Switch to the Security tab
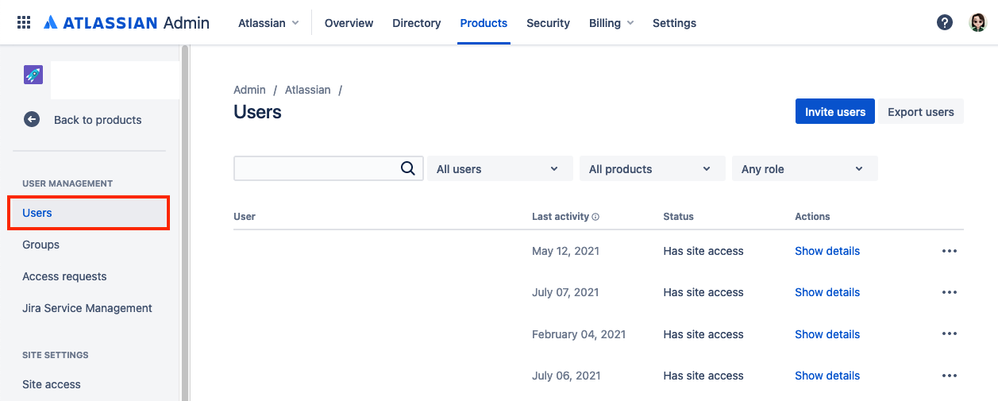The width and height of the screenshot is (998, 401). point(548,23)
